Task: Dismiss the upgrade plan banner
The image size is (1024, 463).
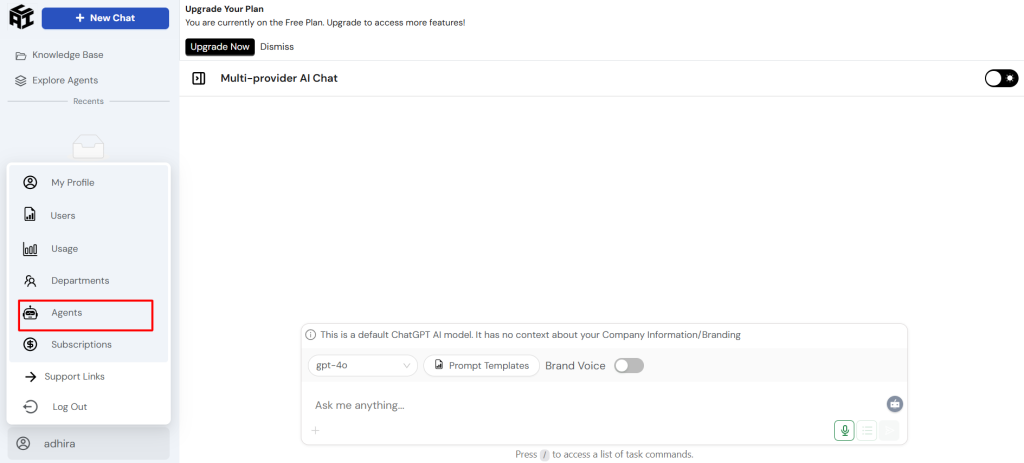Action: click(x=277, y=47)
